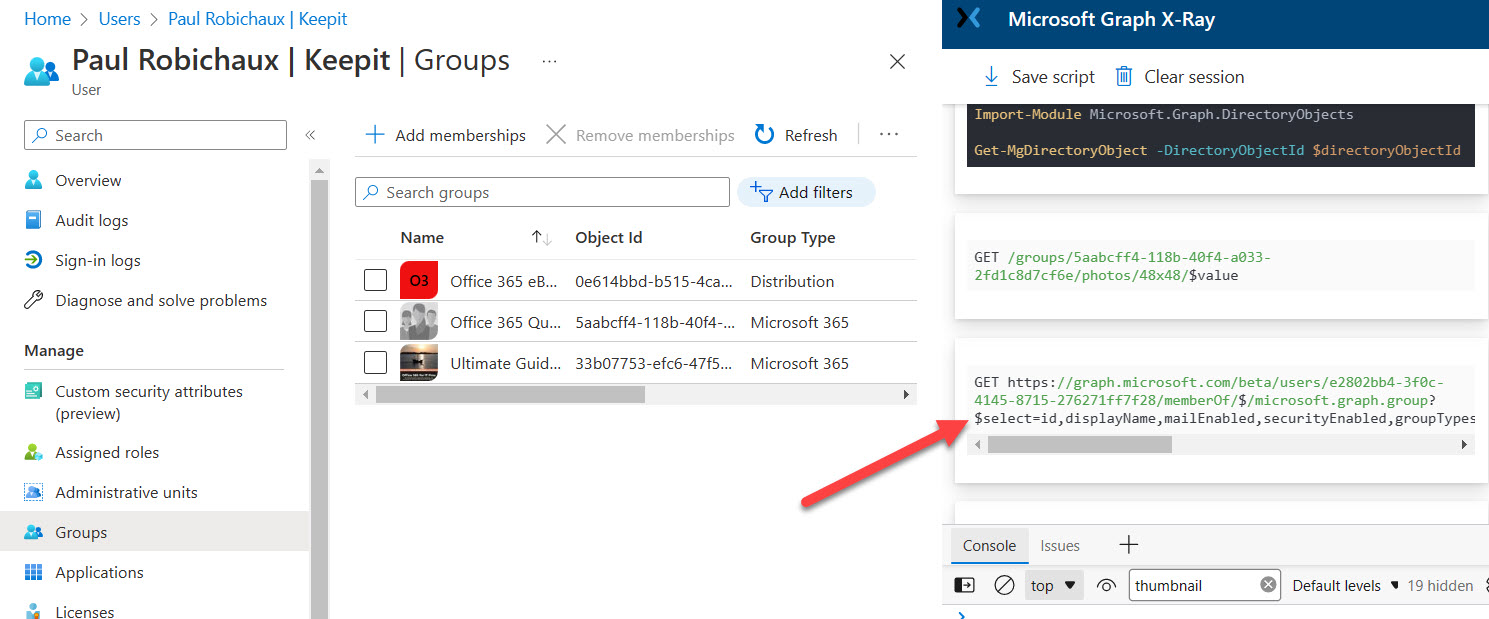Click table scrollbar right arrow
The height and width of the screenshot is (619, 1489).
coord(907,395)
